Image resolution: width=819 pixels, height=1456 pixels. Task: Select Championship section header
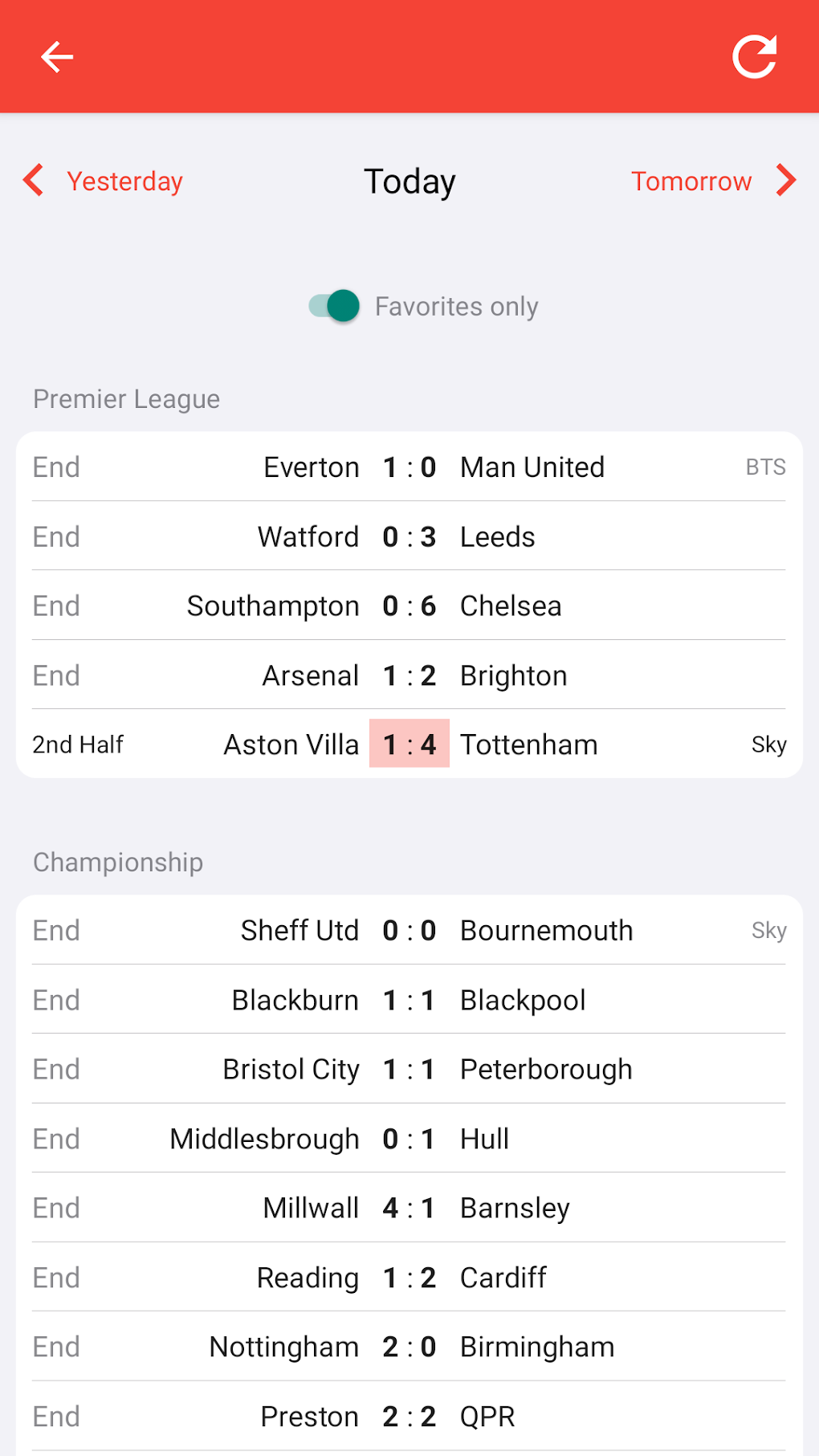[x=118, y=863]
